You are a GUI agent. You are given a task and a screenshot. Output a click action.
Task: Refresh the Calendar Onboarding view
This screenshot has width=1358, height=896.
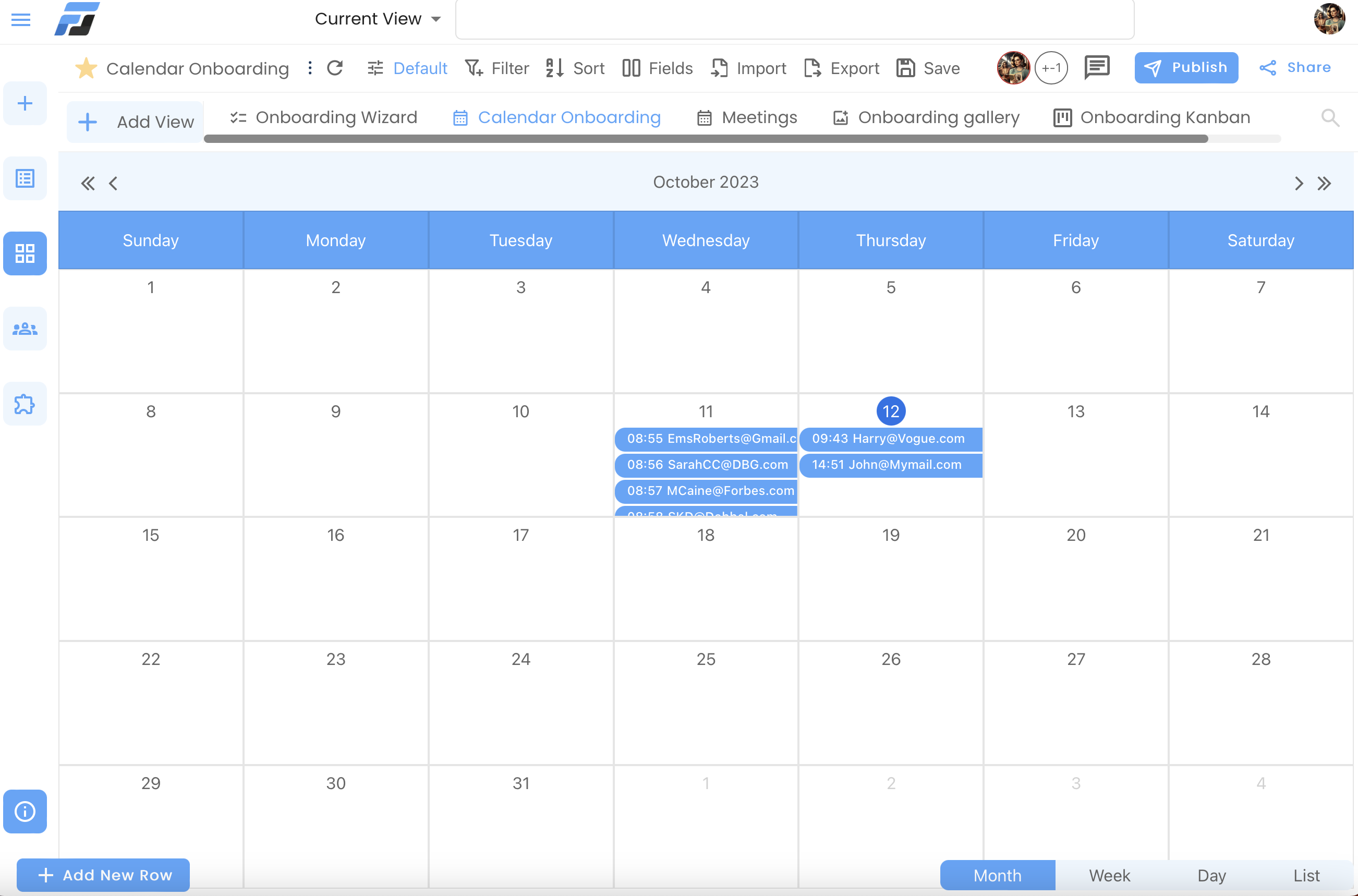(335, 67)
